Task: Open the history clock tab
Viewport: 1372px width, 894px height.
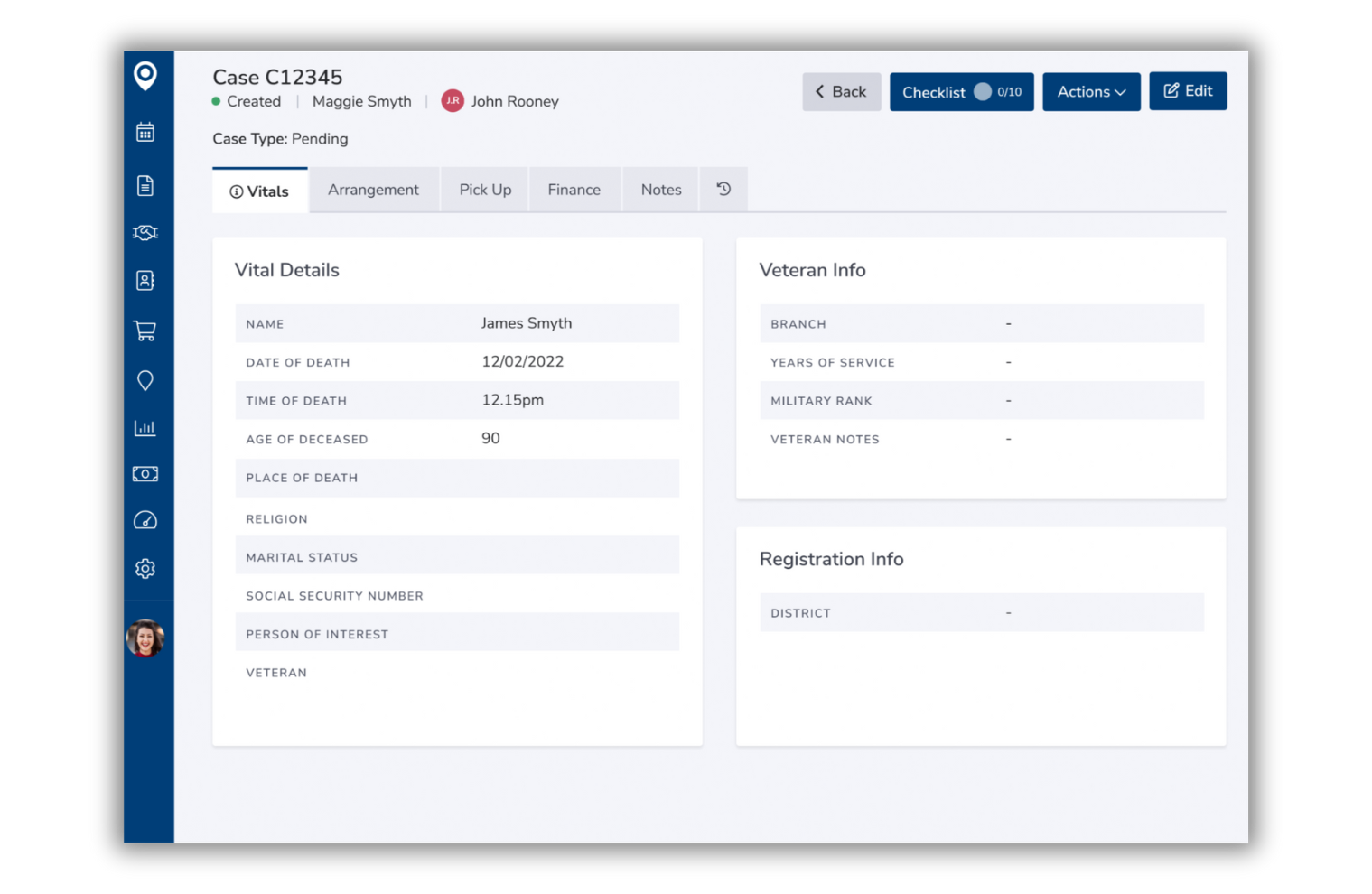Action: (x=723, y=190)
